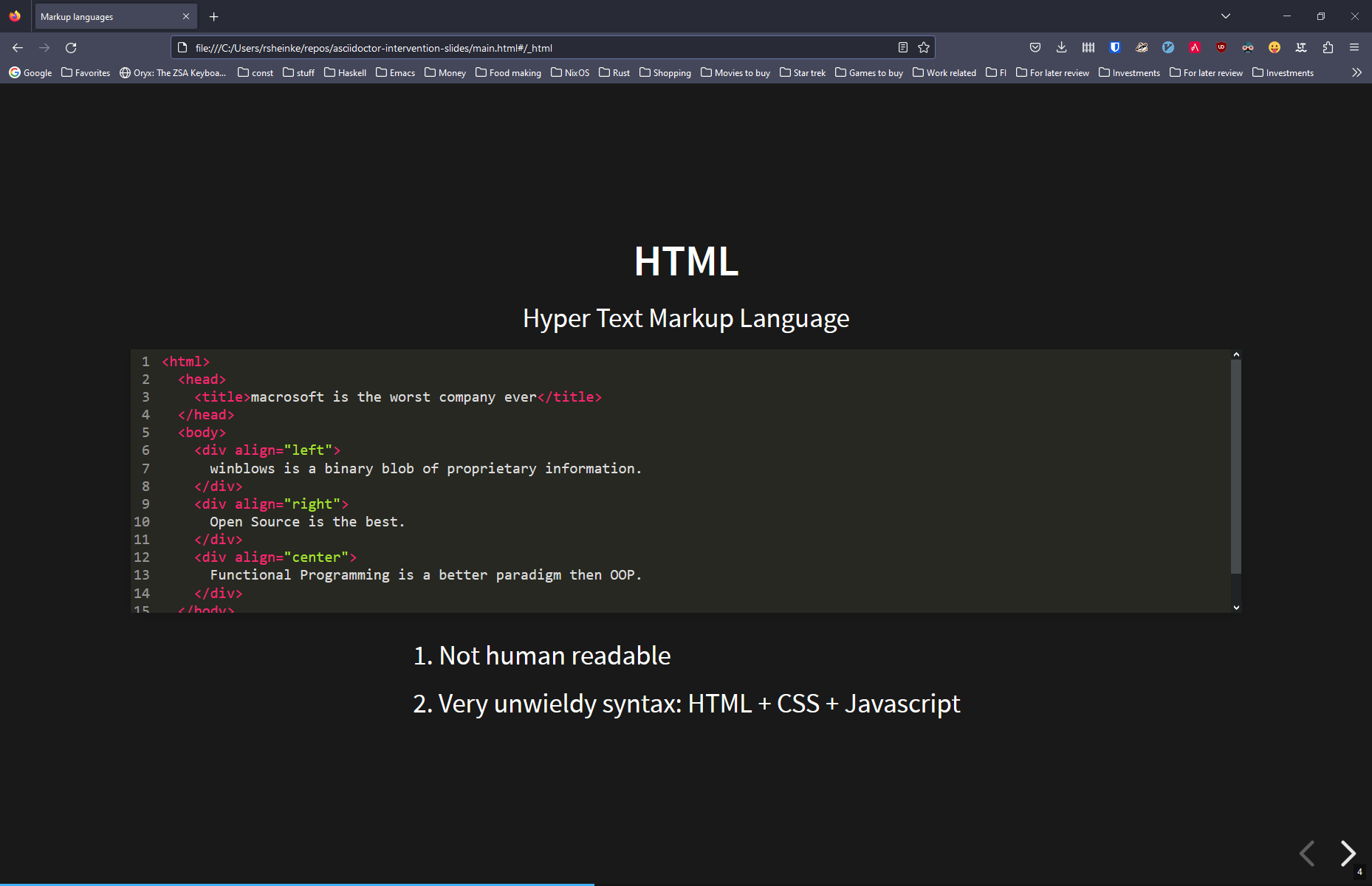
Task: Bookmark this page with the star
Action: [923, 47]
